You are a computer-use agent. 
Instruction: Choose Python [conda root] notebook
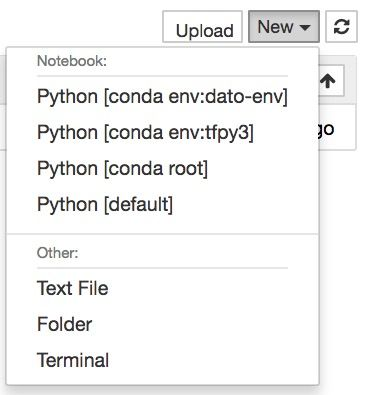[x=162, y=168]
